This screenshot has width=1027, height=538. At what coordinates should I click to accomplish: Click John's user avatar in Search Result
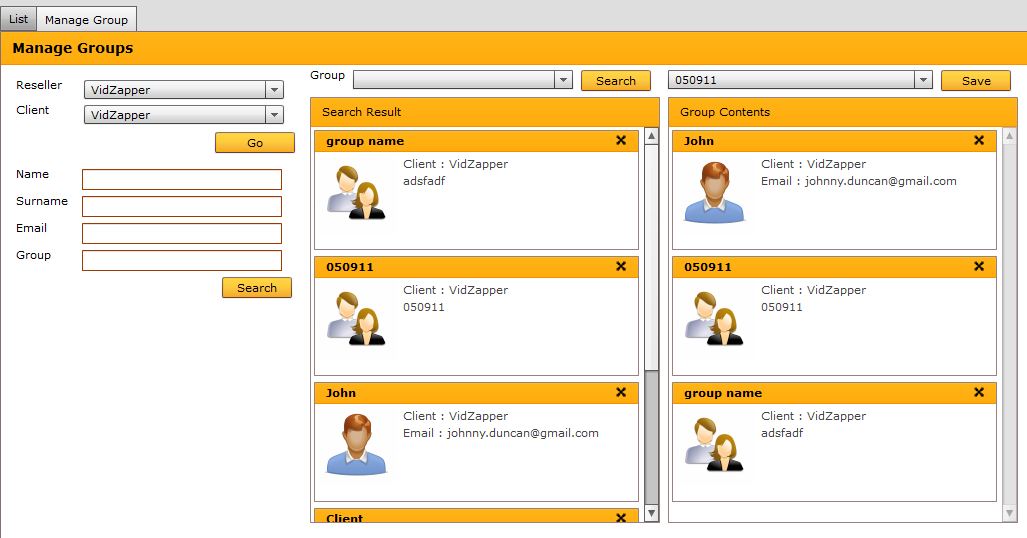(356, 444)
